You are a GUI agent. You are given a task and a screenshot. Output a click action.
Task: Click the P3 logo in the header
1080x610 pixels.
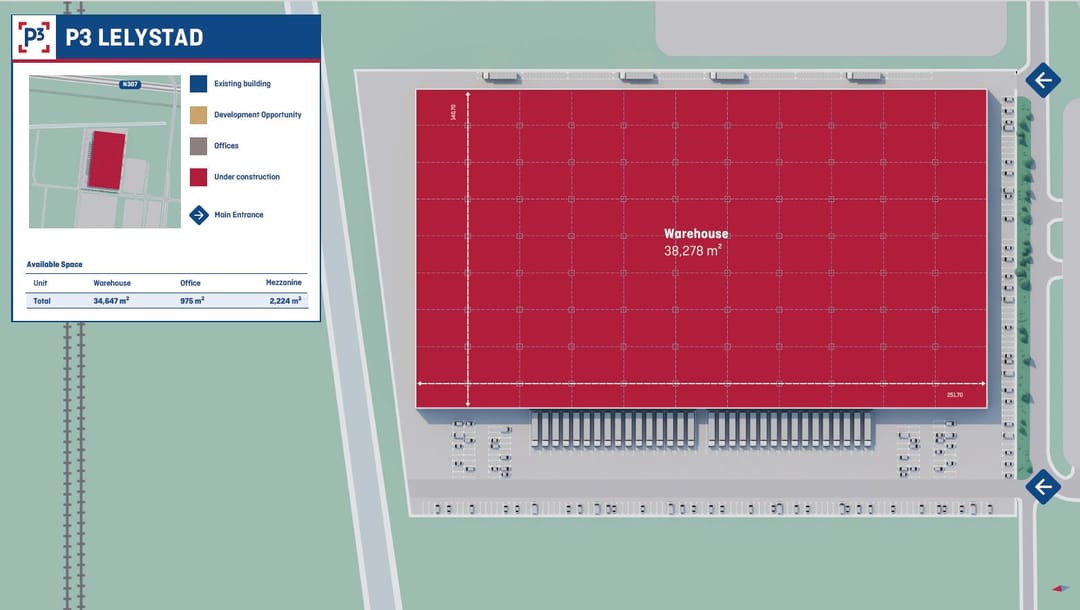[36, 38]
